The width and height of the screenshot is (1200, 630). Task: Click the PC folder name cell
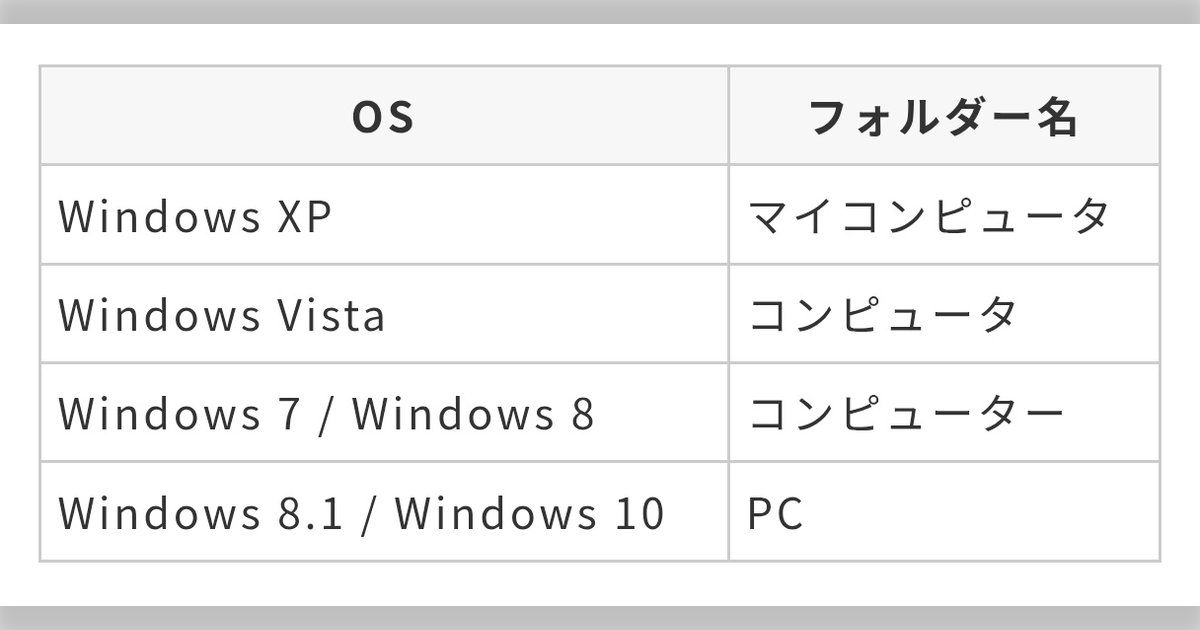click(776, 513)
